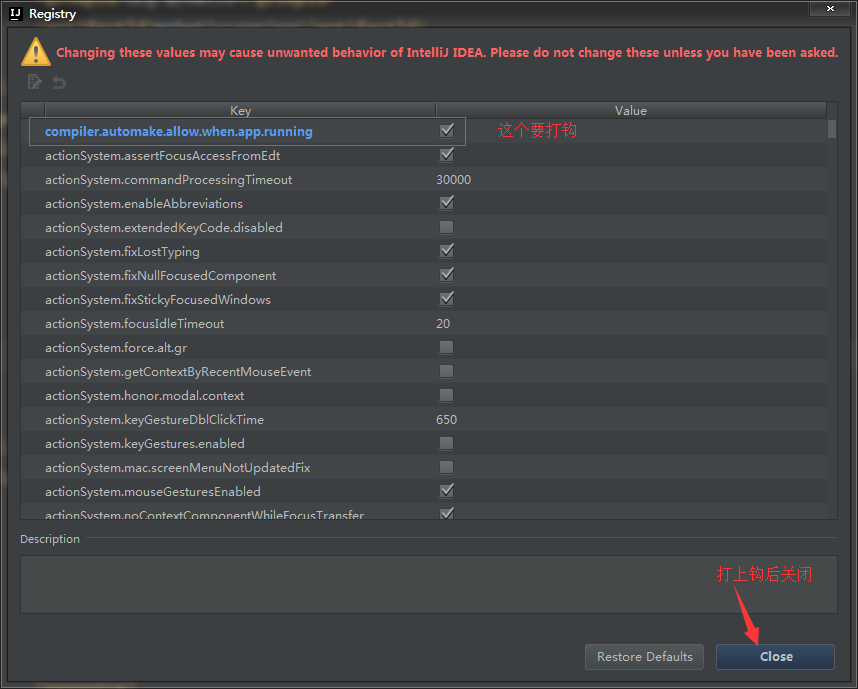Select actionSystem.fixStickyFocusedWindows key
Screen dimensions: 858x689
pyautogui.click(x=158, y=300)
